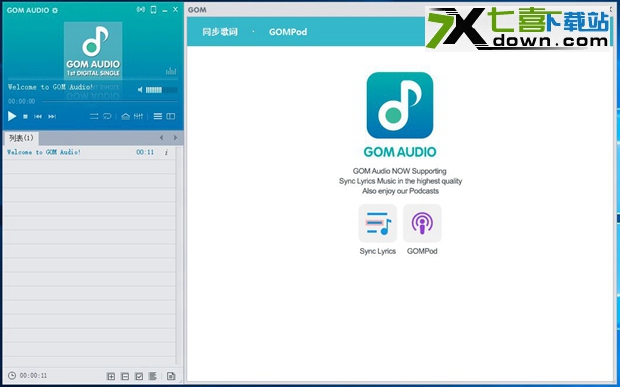Open the Sync Lyrics feature button
The image size is (620, 387).
coord(378,223)
